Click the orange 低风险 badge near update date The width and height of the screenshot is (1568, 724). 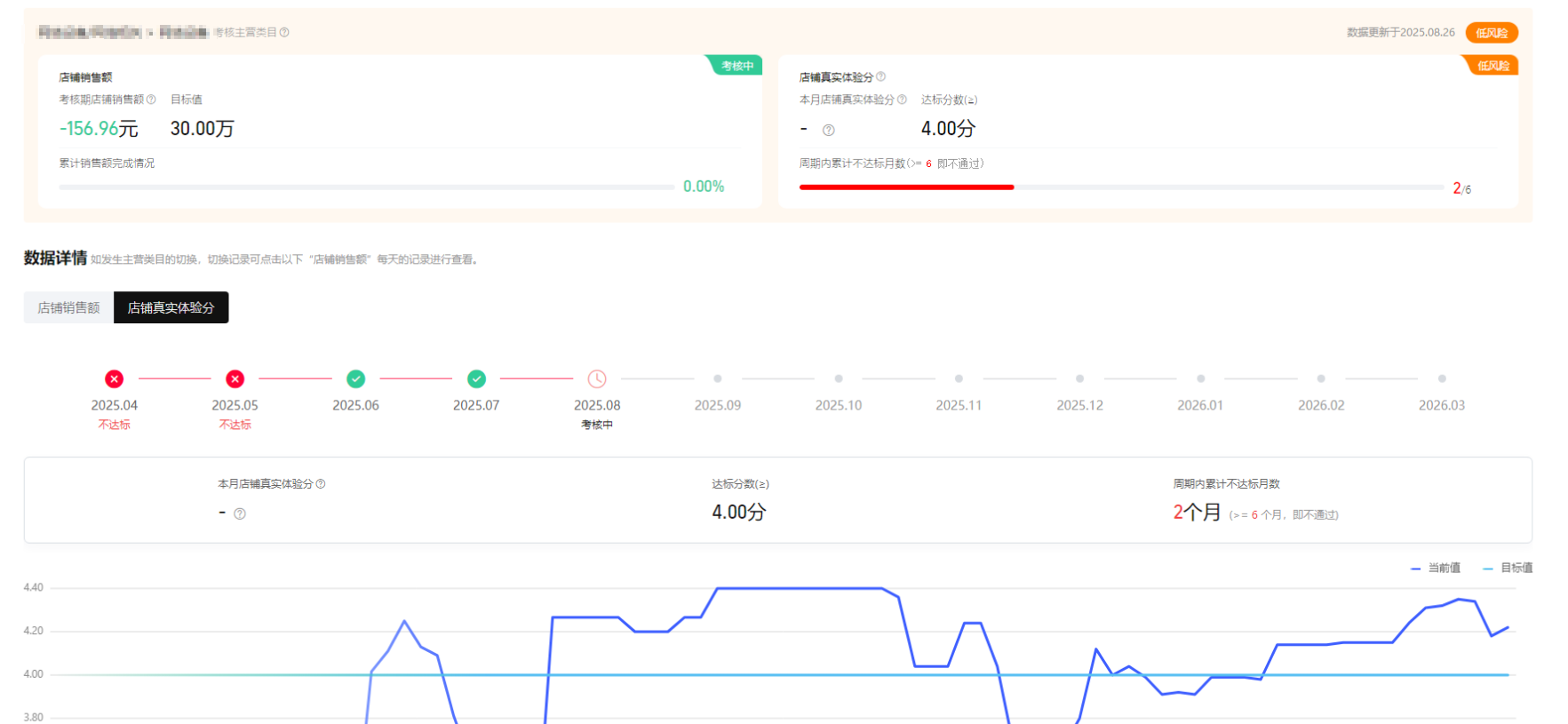pos(1491,33)
